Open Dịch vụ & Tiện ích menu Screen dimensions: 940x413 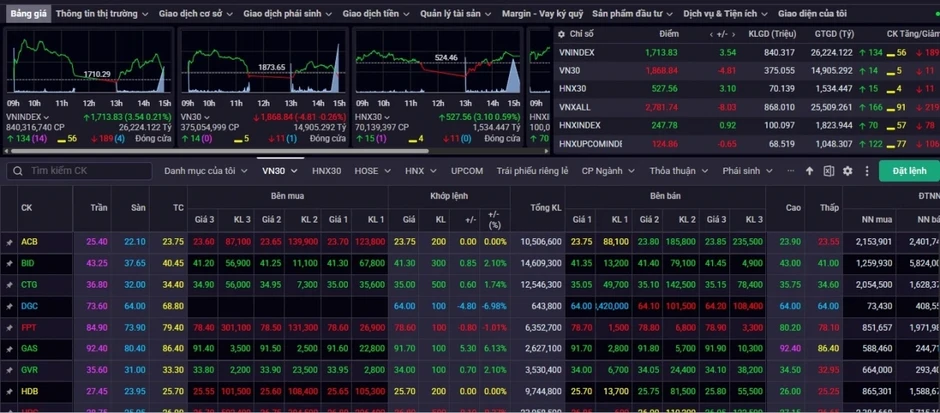click(726, 13)
